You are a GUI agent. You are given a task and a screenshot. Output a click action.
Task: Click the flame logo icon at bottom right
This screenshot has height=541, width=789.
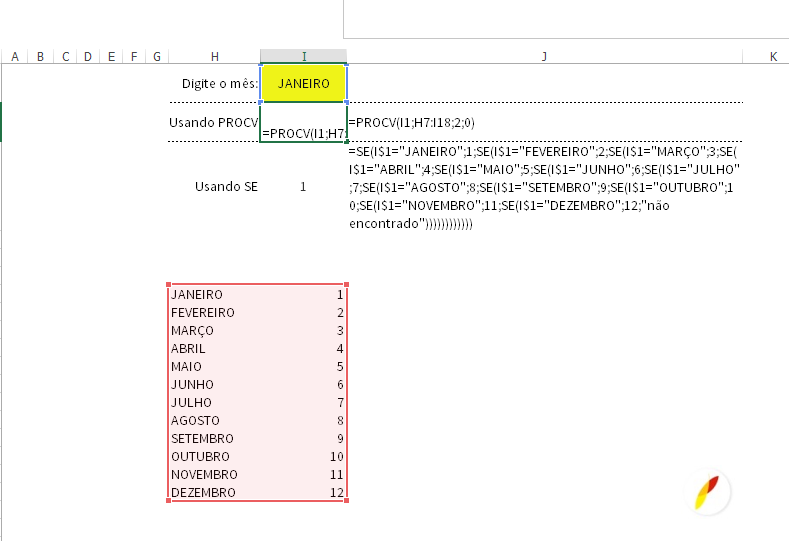(x=711, y=493)
